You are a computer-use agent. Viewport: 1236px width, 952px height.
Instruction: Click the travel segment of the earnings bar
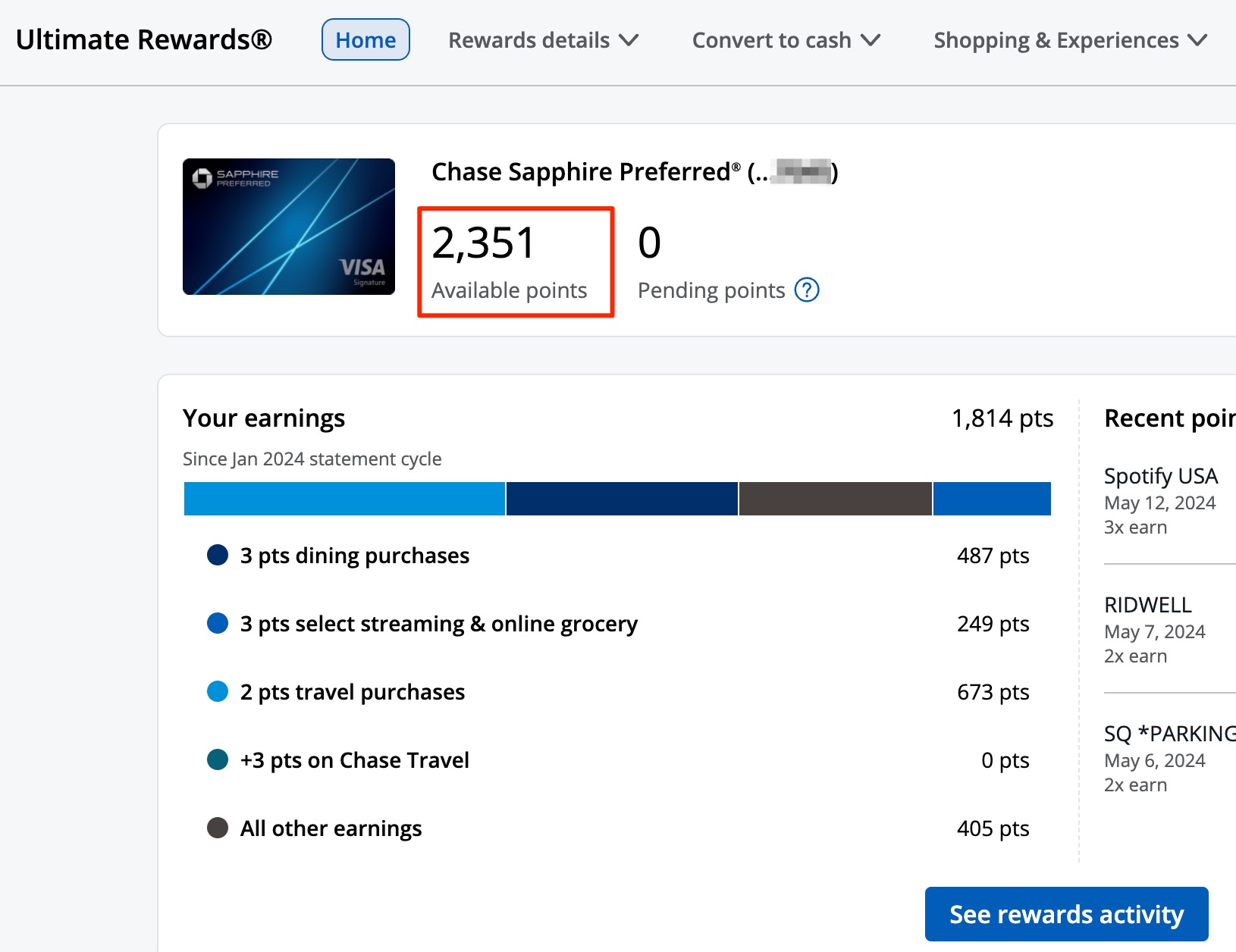tap(344, 498)
